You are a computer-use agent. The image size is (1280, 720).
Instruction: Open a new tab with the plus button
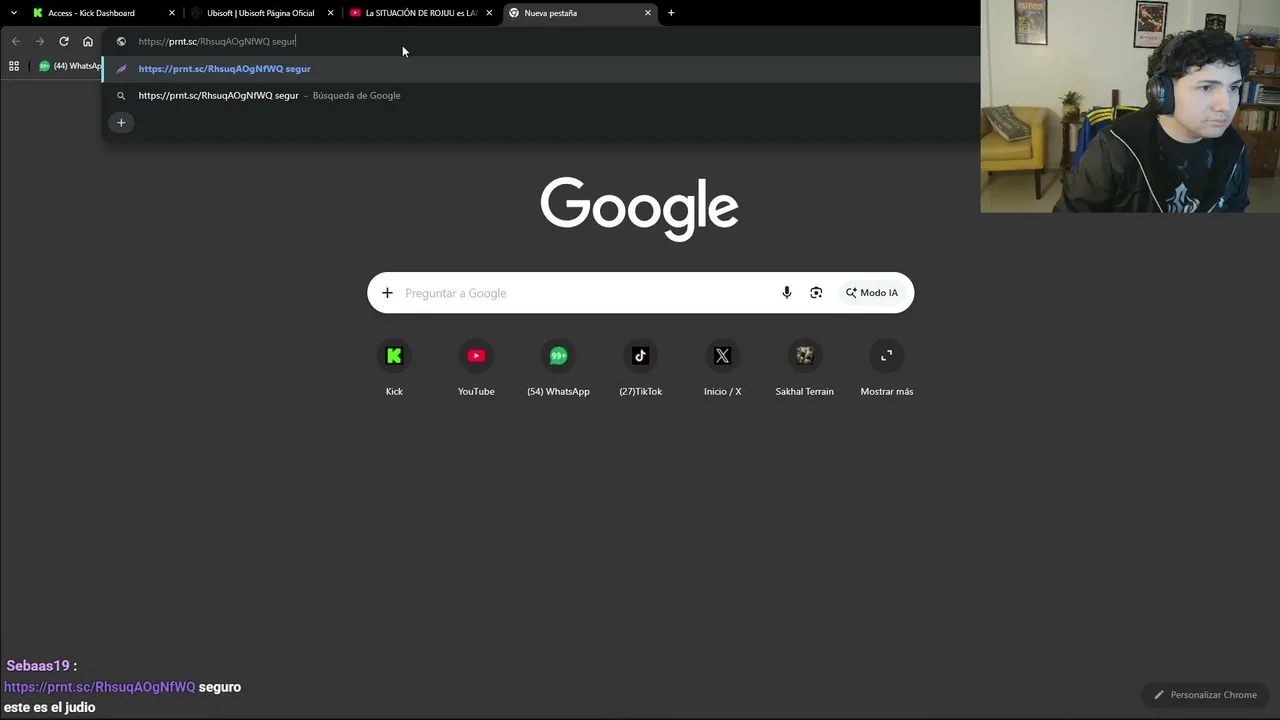tap(671, 13)
